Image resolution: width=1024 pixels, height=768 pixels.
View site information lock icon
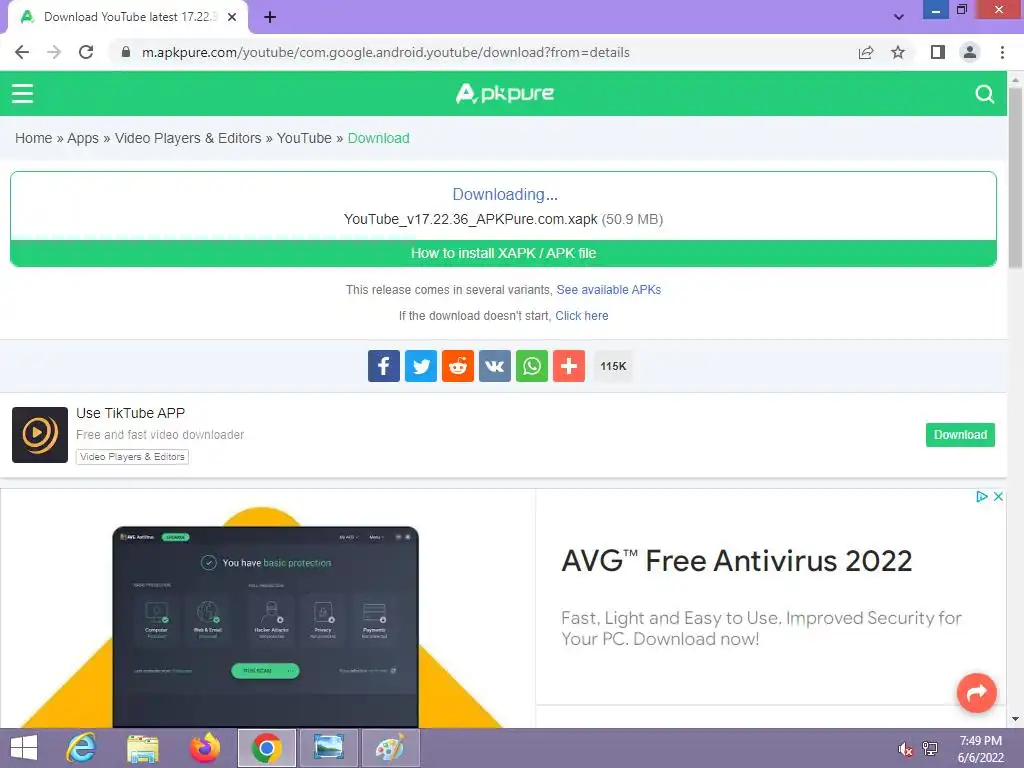pos(126,52)
